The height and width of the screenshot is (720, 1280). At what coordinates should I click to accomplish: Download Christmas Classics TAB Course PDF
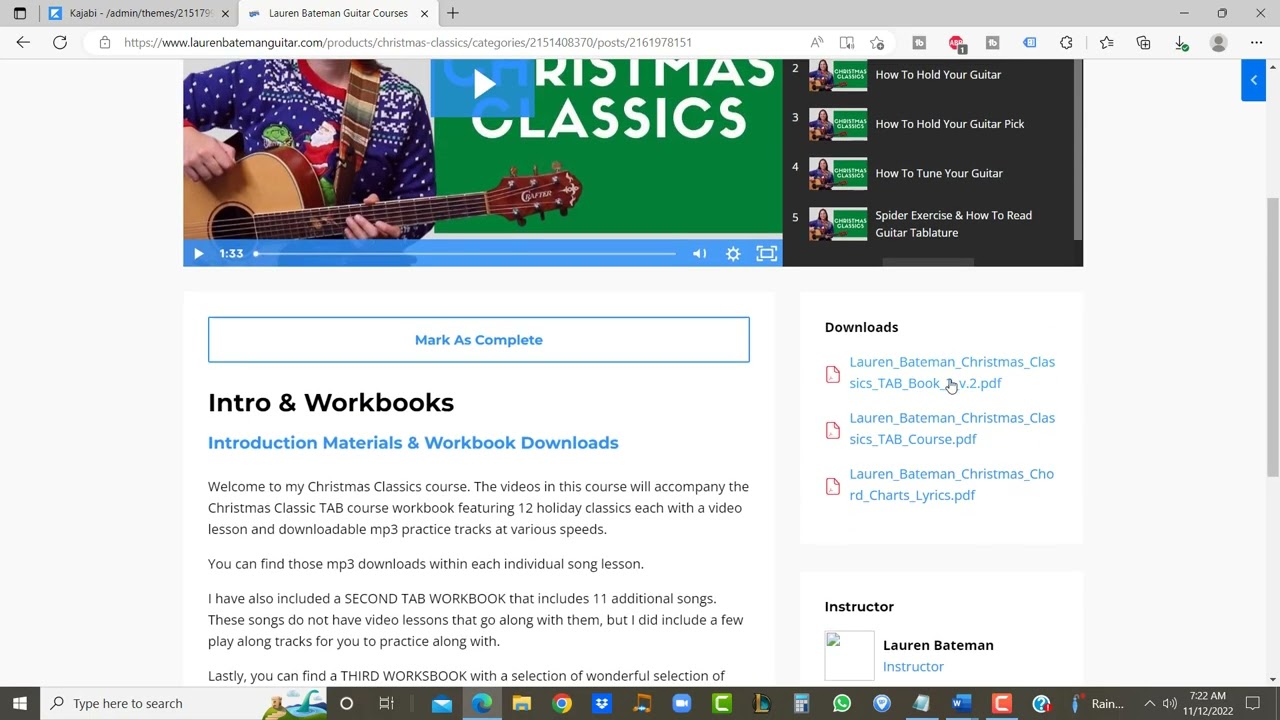pyautogui.click(x=952, y=428)
